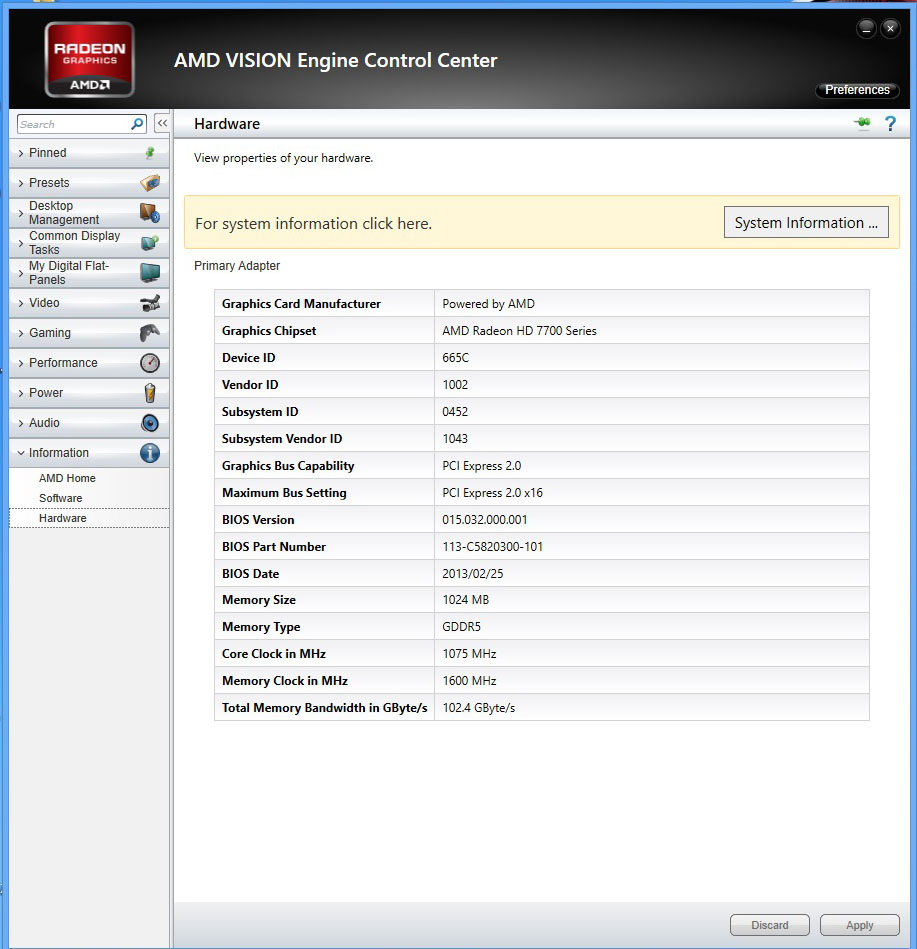This screenshot has width=917, height=949.
Task: Click the Presets category icon
Action: pos(150,182)
